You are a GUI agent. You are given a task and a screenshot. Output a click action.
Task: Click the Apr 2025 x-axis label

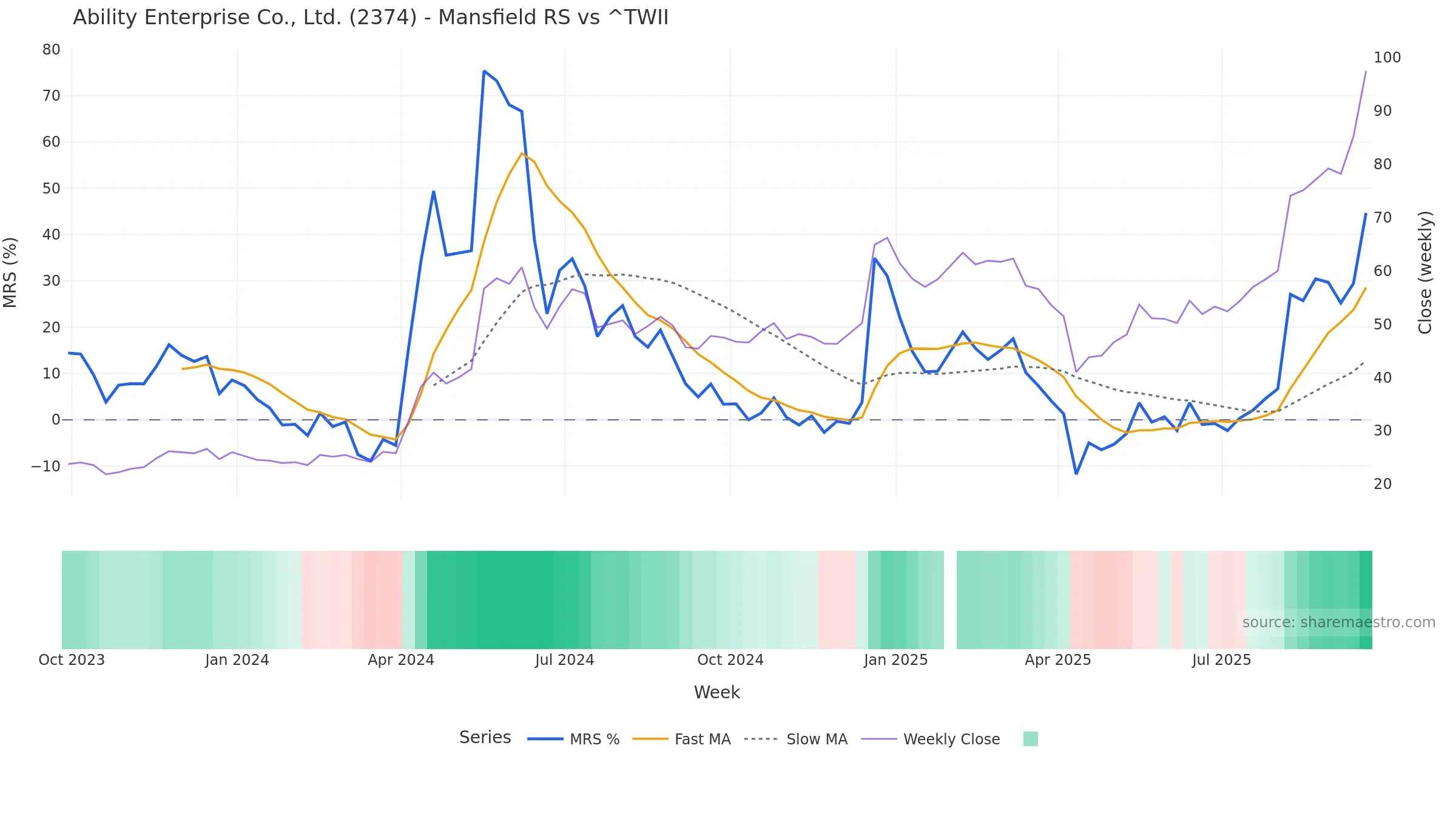tap(1058, 660)
